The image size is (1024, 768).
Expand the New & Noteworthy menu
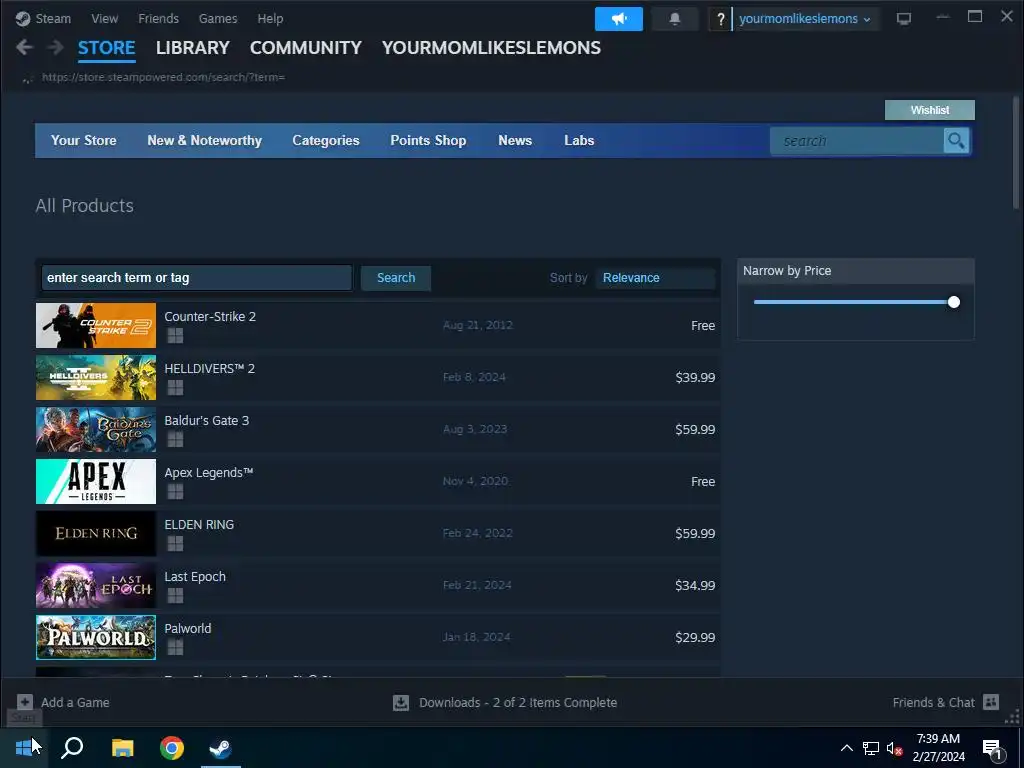click(x=204, y=140)
